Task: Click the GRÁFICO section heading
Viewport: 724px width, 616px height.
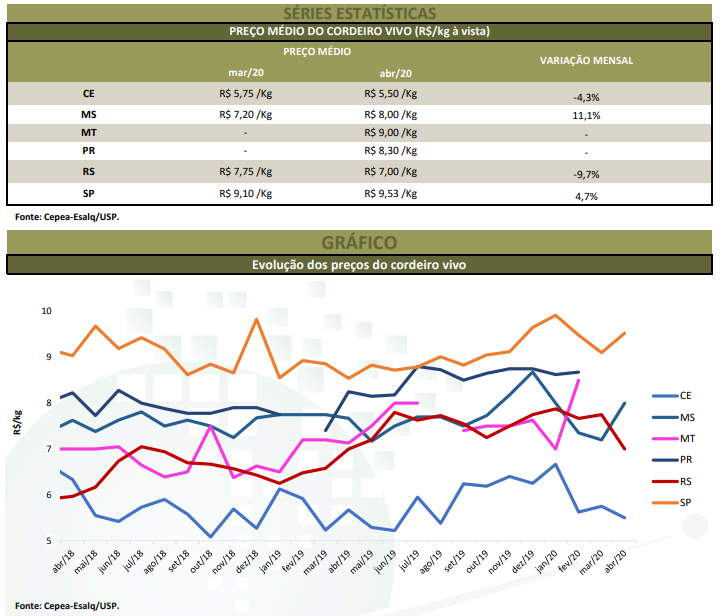Action: click(359, 243)
